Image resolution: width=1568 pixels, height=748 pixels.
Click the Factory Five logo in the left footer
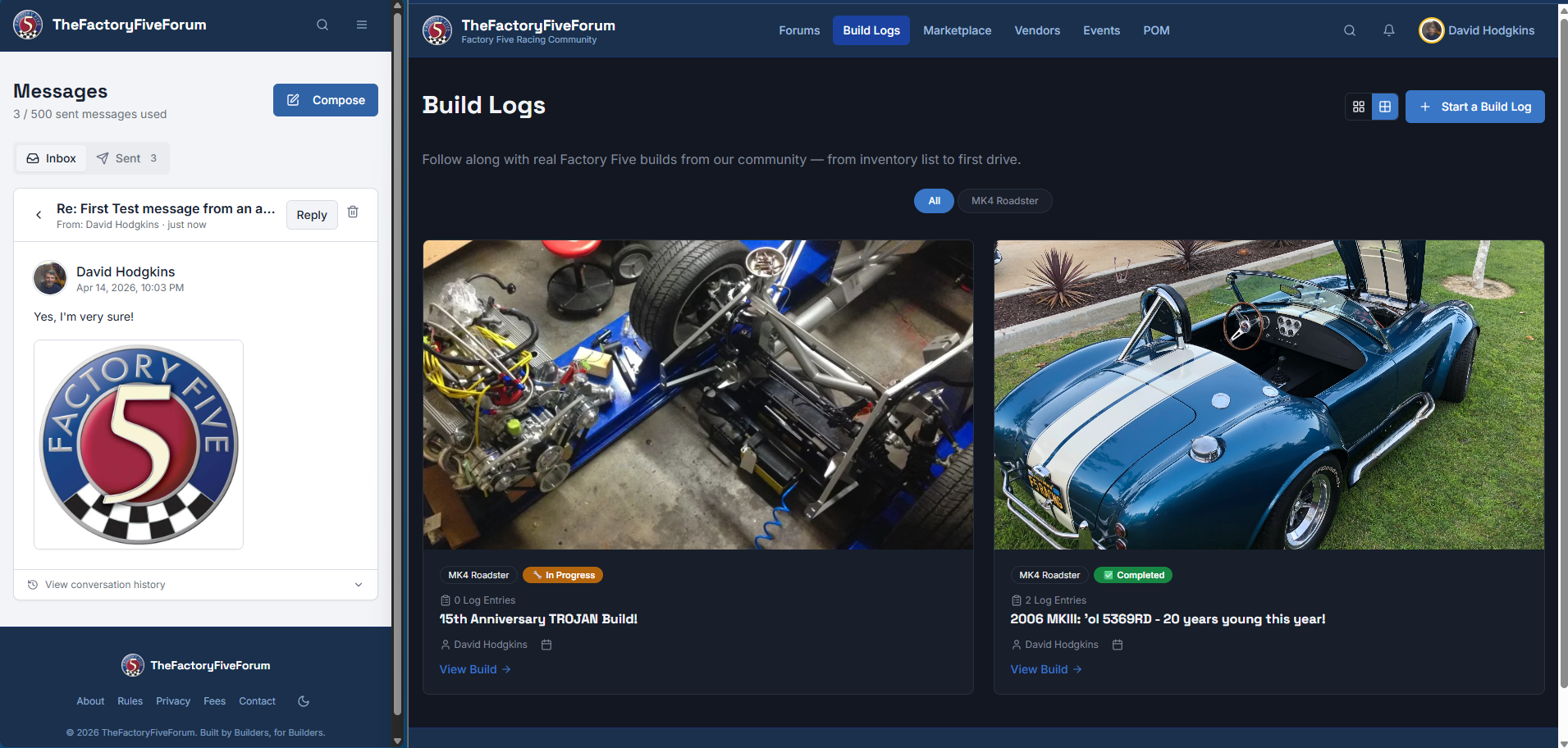pos(133,665)
